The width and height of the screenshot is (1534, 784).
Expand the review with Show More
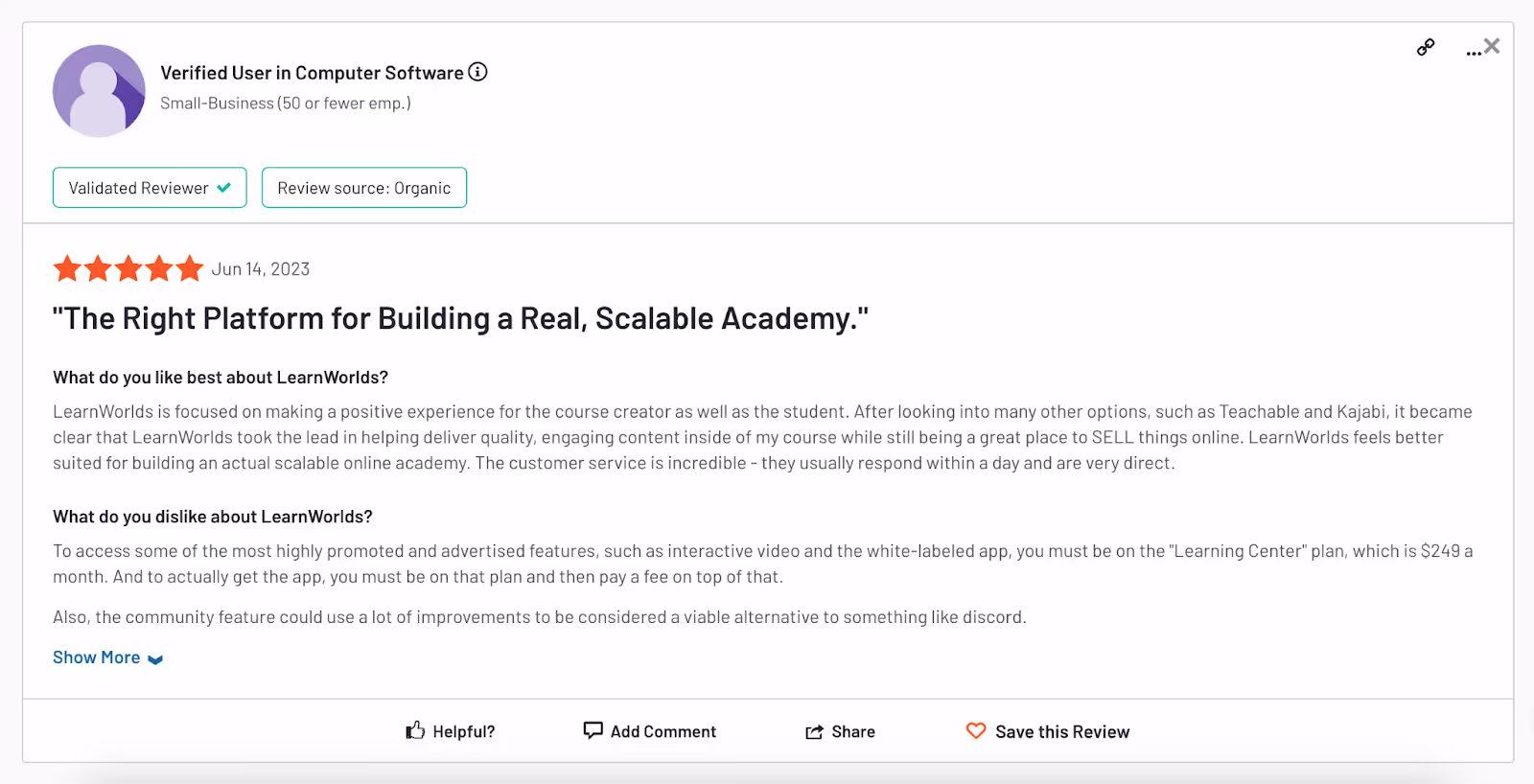point(107,657)
